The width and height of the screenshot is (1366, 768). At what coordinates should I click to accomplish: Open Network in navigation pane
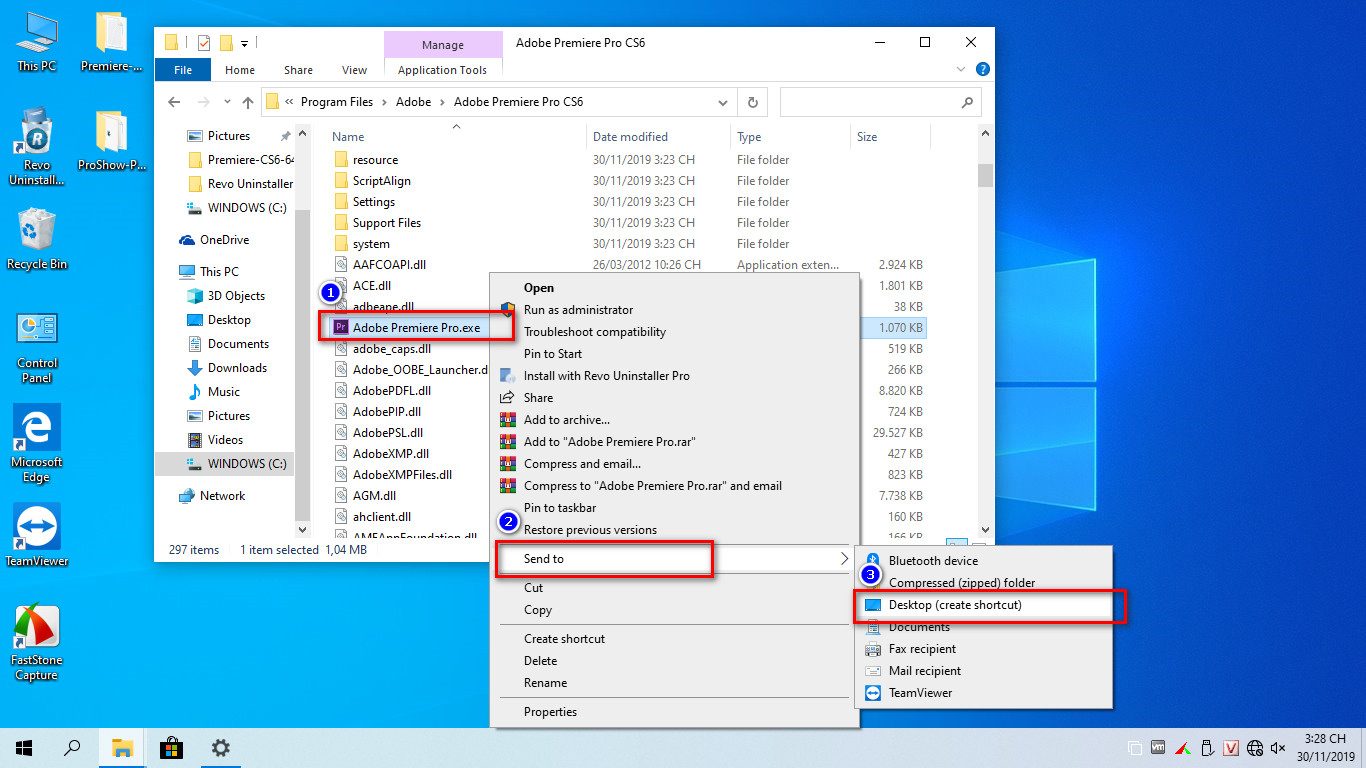point(222,496)
